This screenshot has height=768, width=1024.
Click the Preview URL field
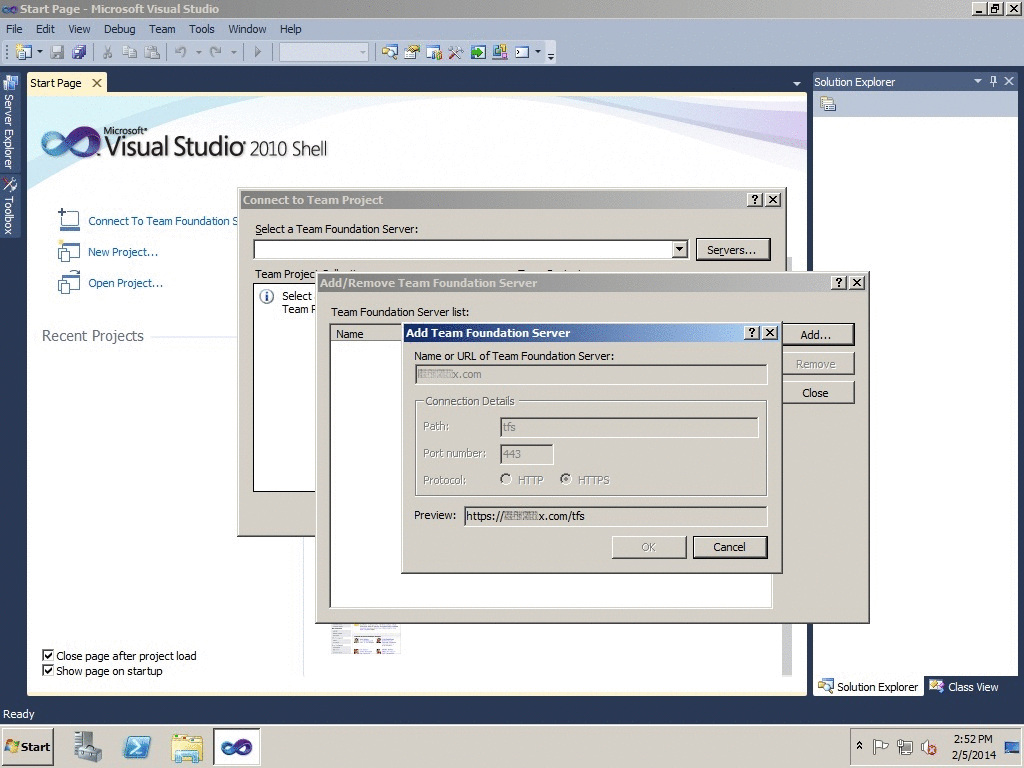[615, 516]
